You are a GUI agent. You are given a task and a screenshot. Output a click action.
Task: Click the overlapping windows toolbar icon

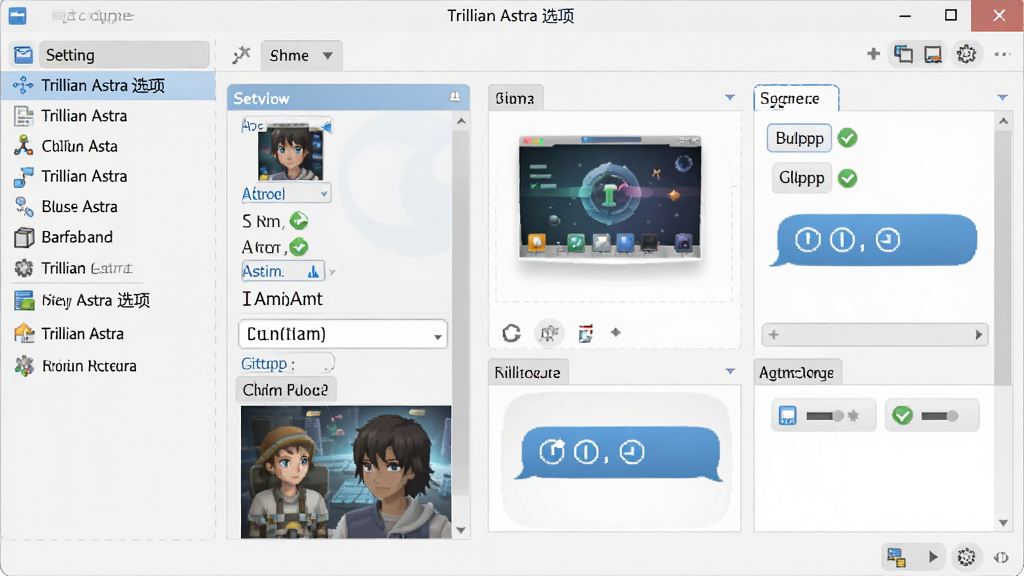pos(903,54)
